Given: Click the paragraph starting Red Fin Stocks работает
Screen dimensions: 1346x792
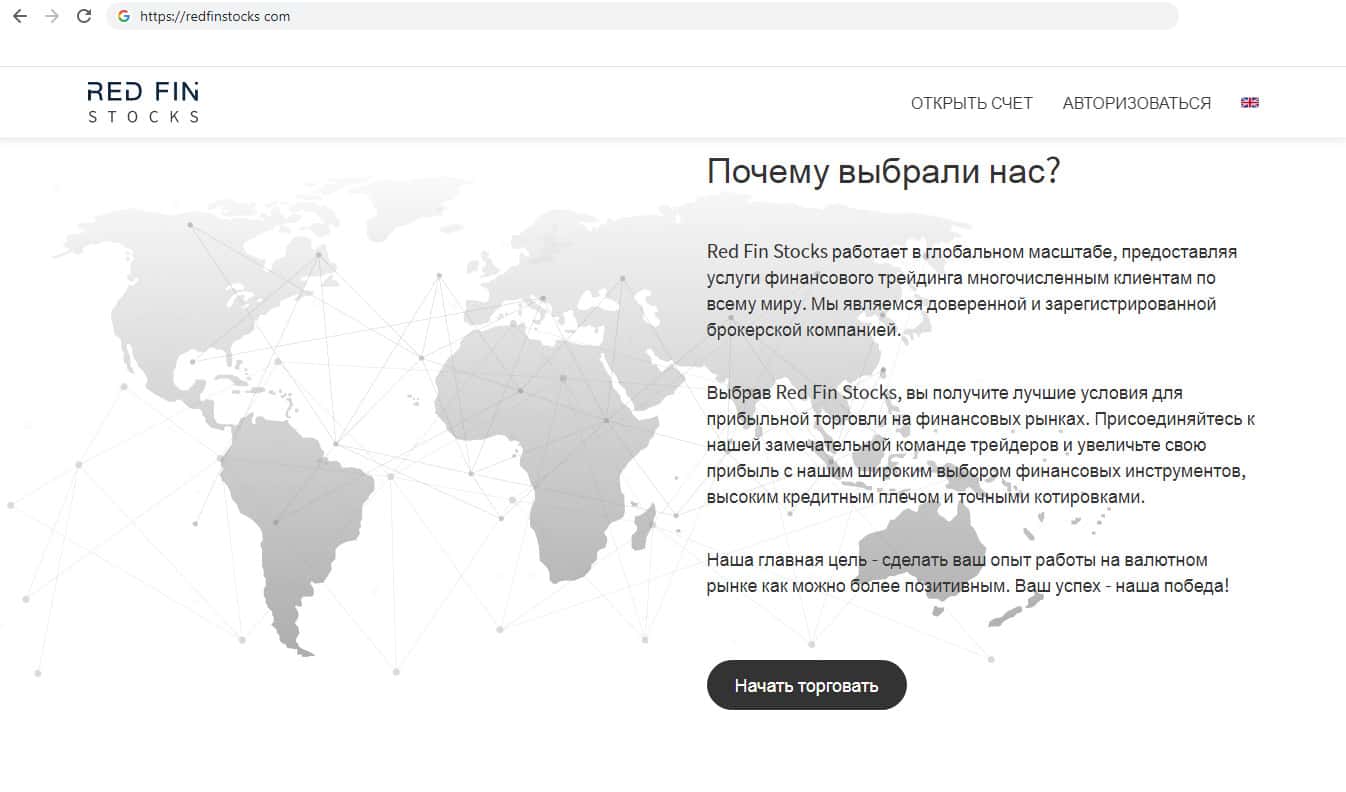Looking at the screenshot, I should tap(972, 290).
